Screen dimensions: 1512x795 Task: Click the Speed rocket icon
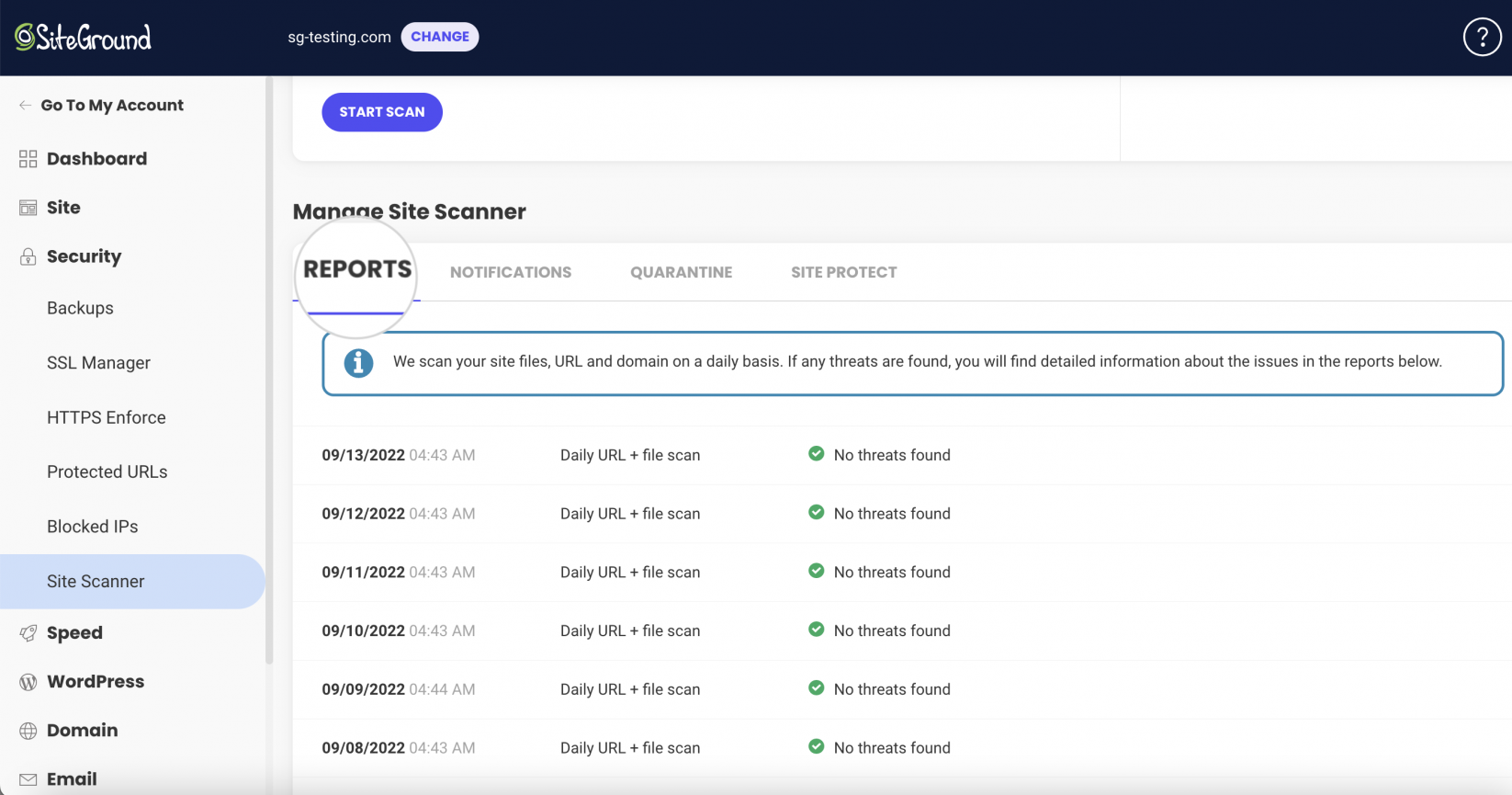pyautogui.click(x=28, y=633)
